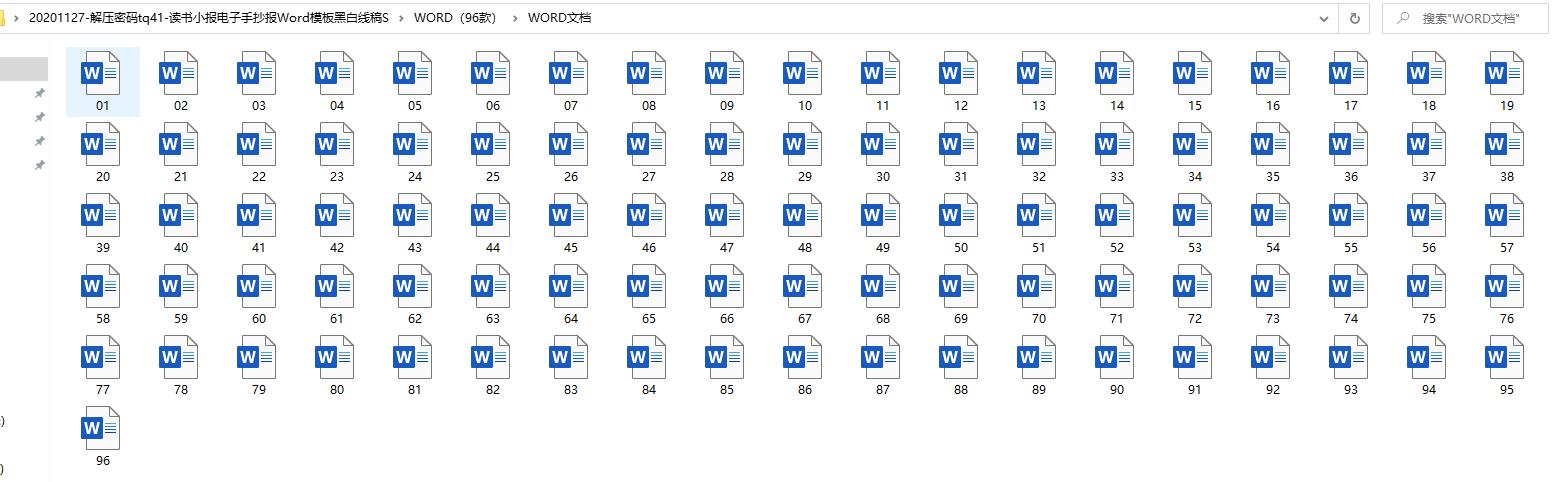
Task: Click the file name label 90
Action: [1116, 390]
